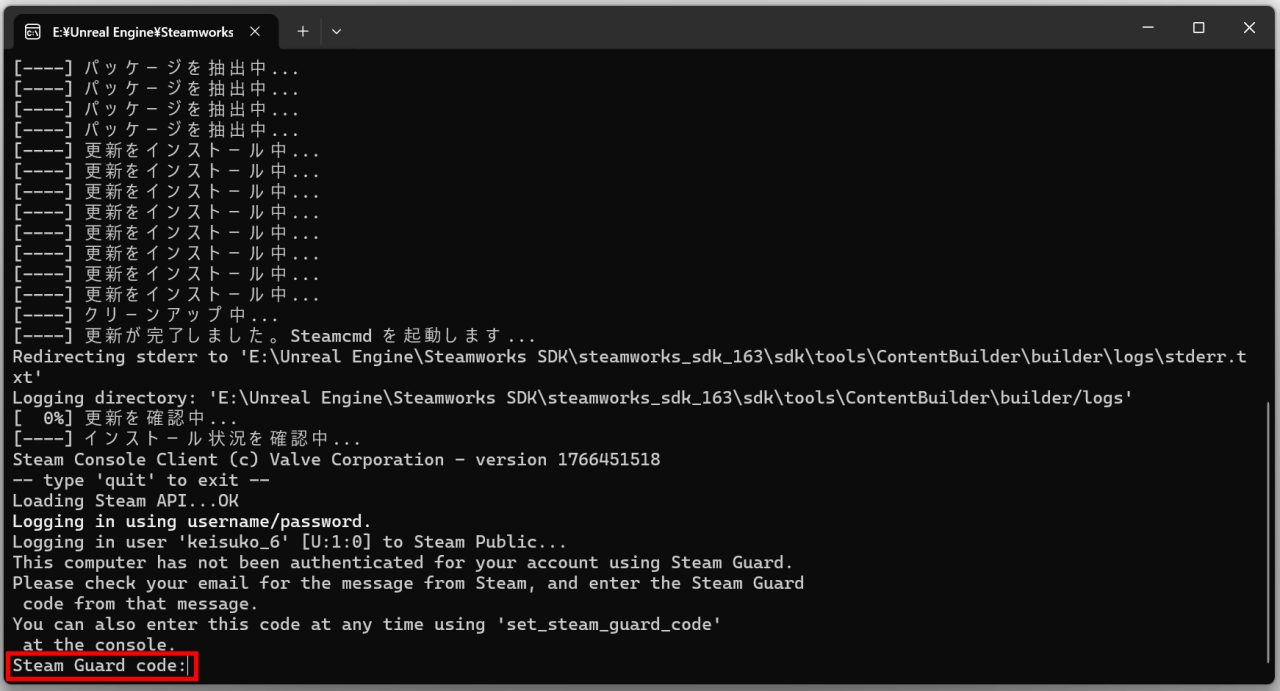Minimize the terminal window
The height and width of the screenshot is (691, 1280).
point(1147,28)
